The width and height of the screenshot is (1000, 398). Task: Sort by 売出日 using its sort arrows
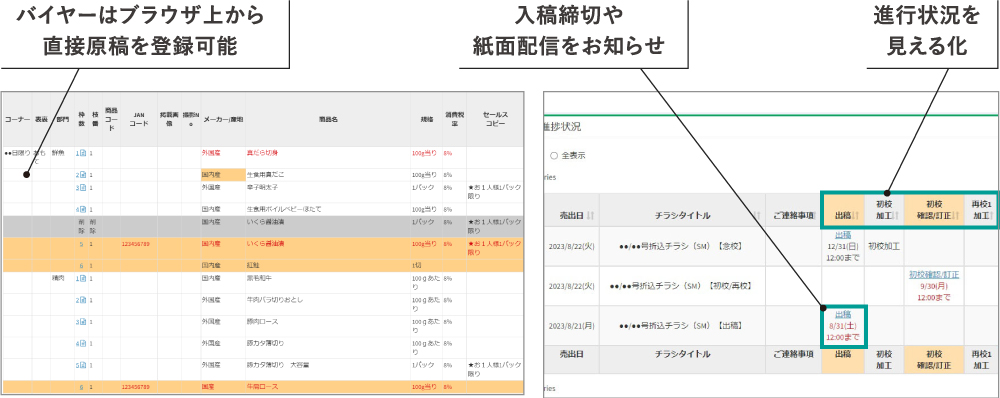(590, 216)
